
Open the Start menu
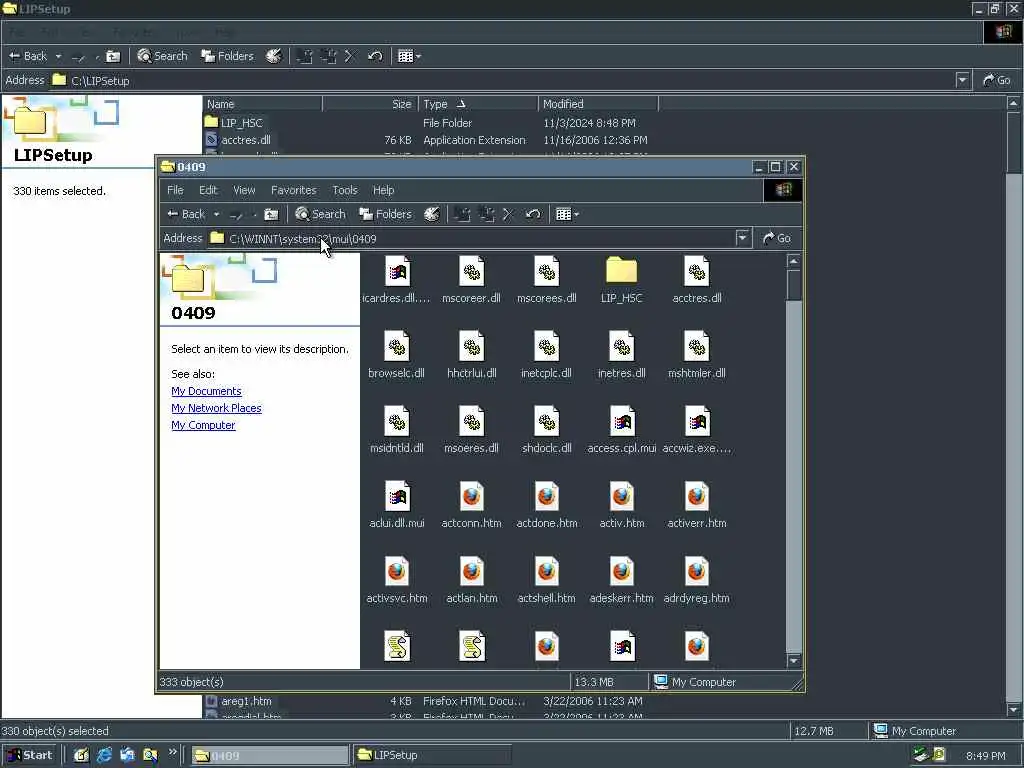[31, 755]
